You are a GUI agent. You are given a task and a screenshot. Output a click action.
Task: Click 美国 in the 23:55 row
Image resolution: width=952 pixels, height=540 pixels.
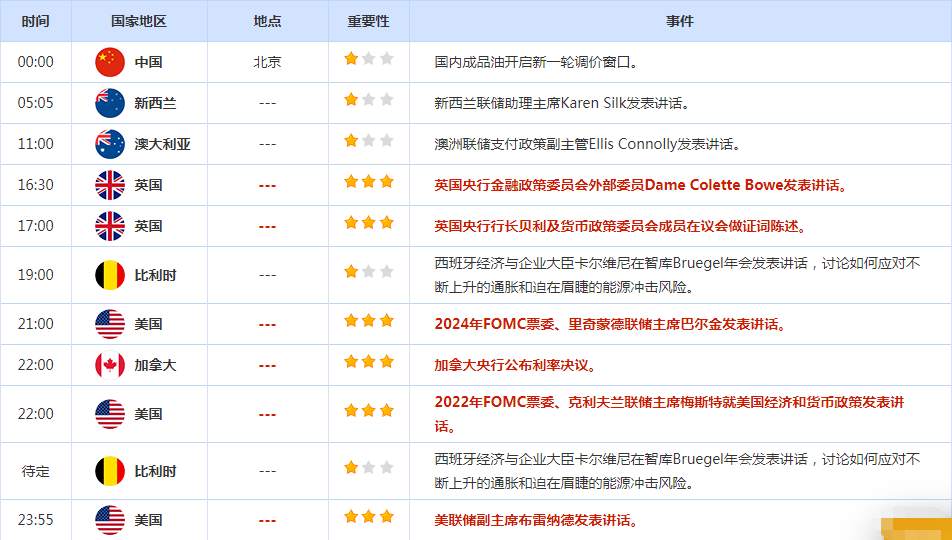pos(148,520)
